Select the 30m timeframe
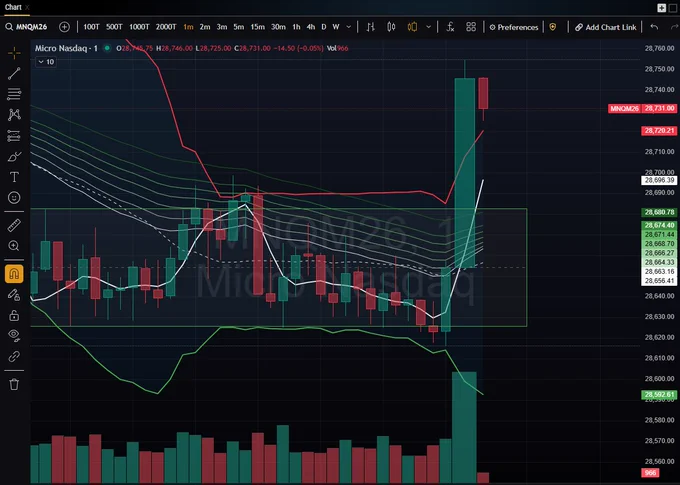This screenshot has width=680, height=485. tap(278, 27)
